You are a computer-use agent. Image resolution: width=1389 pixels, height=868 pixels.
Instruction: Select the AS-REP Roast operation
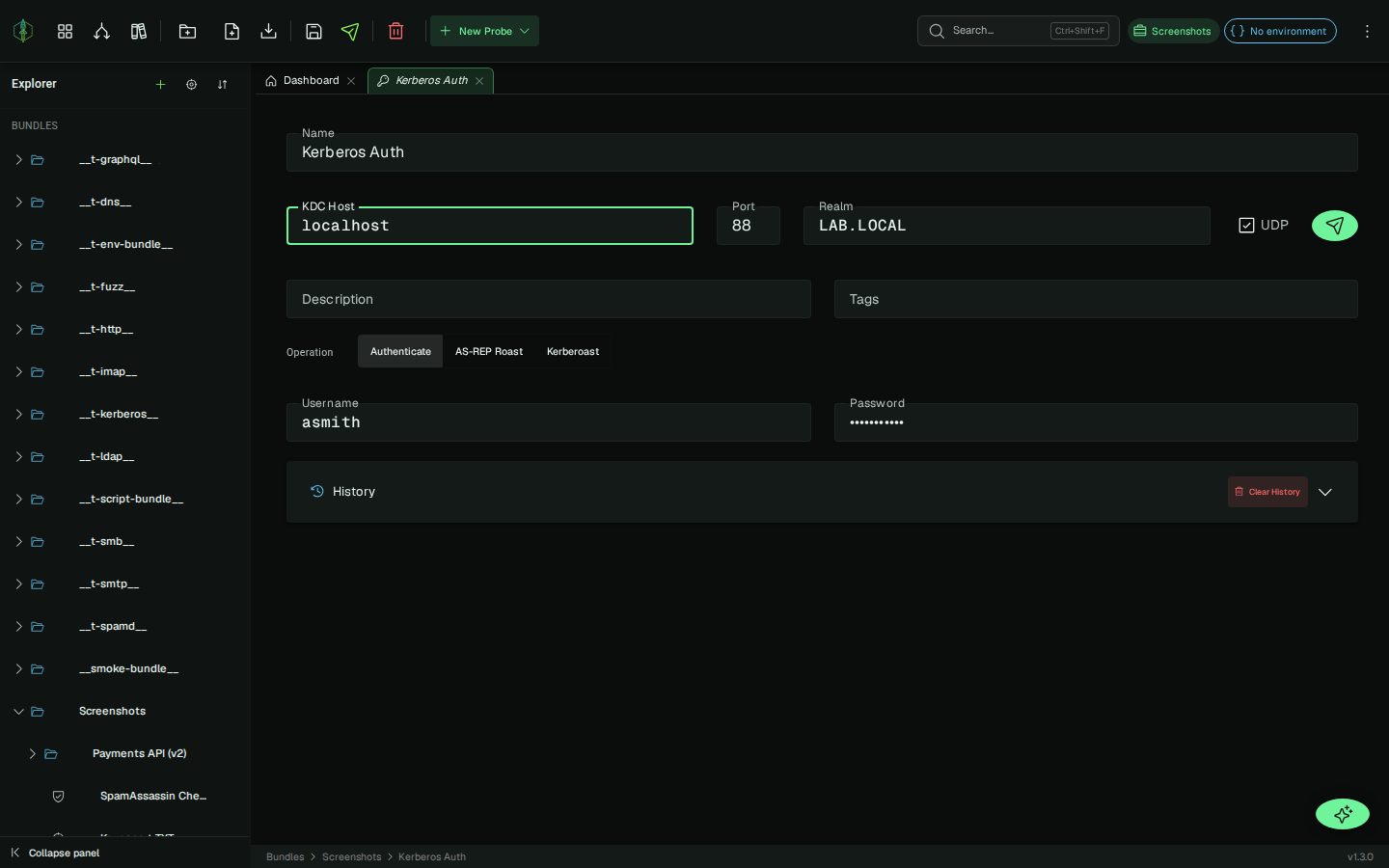tap(489, 351)
